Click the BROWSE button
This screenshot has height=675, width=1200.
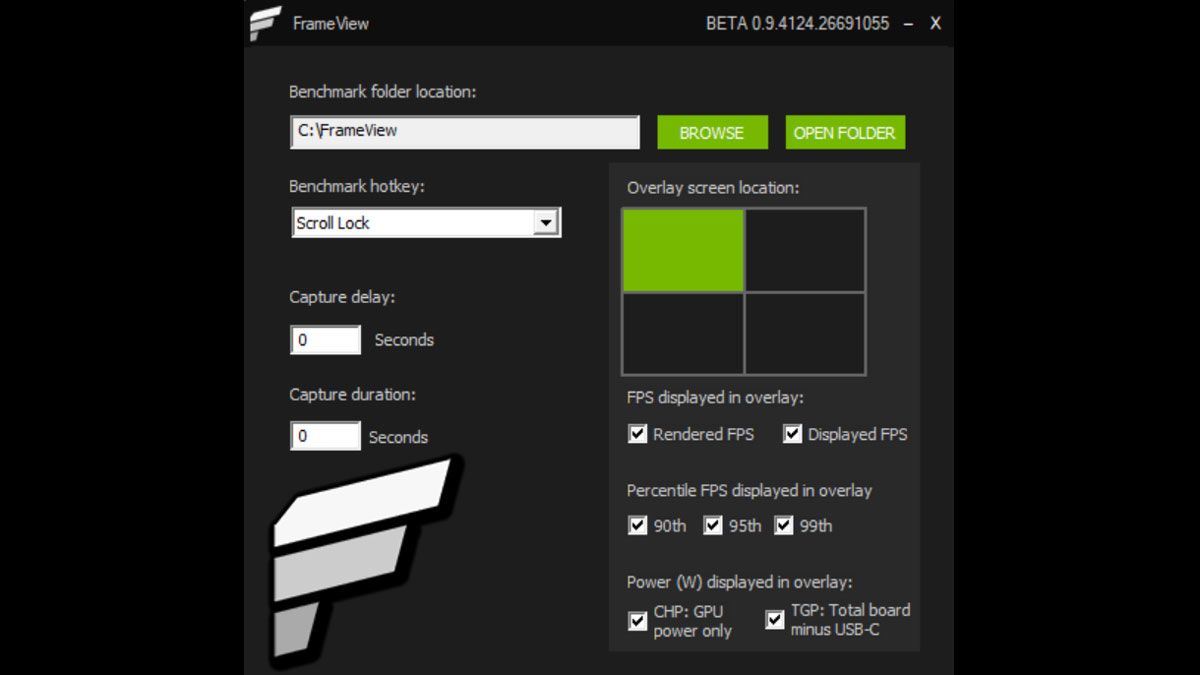point(712,132)
